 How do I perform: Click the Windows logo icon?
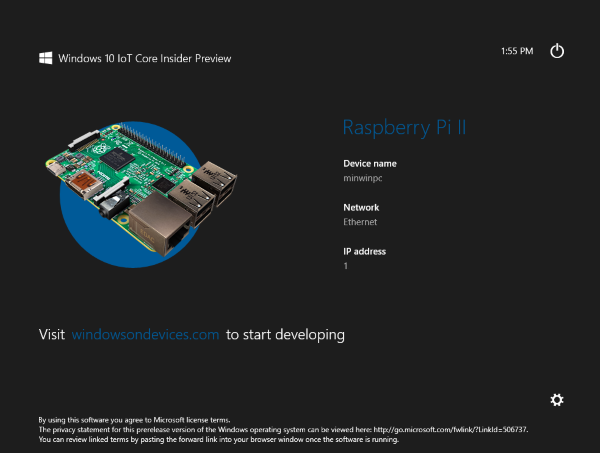(x=46, y=58)
